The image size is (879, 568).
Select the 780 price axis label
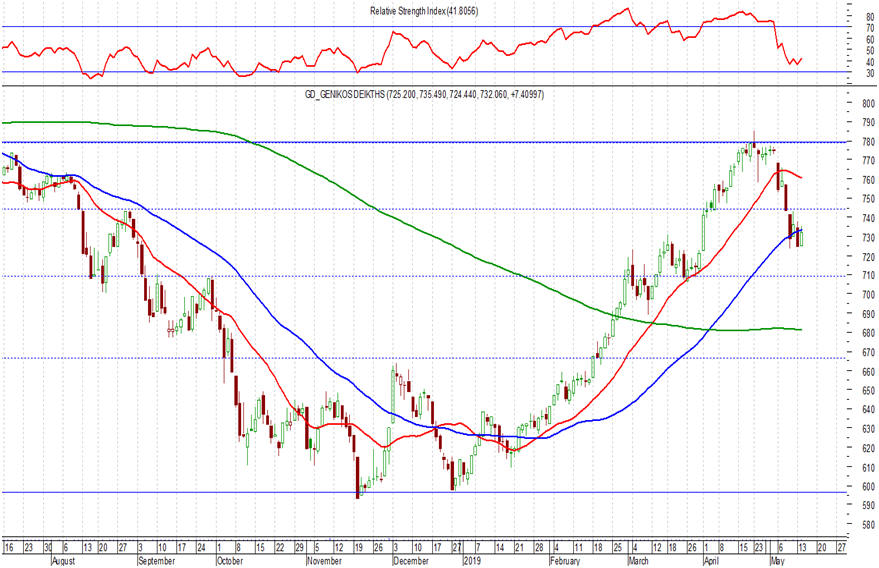coord(868,142)
